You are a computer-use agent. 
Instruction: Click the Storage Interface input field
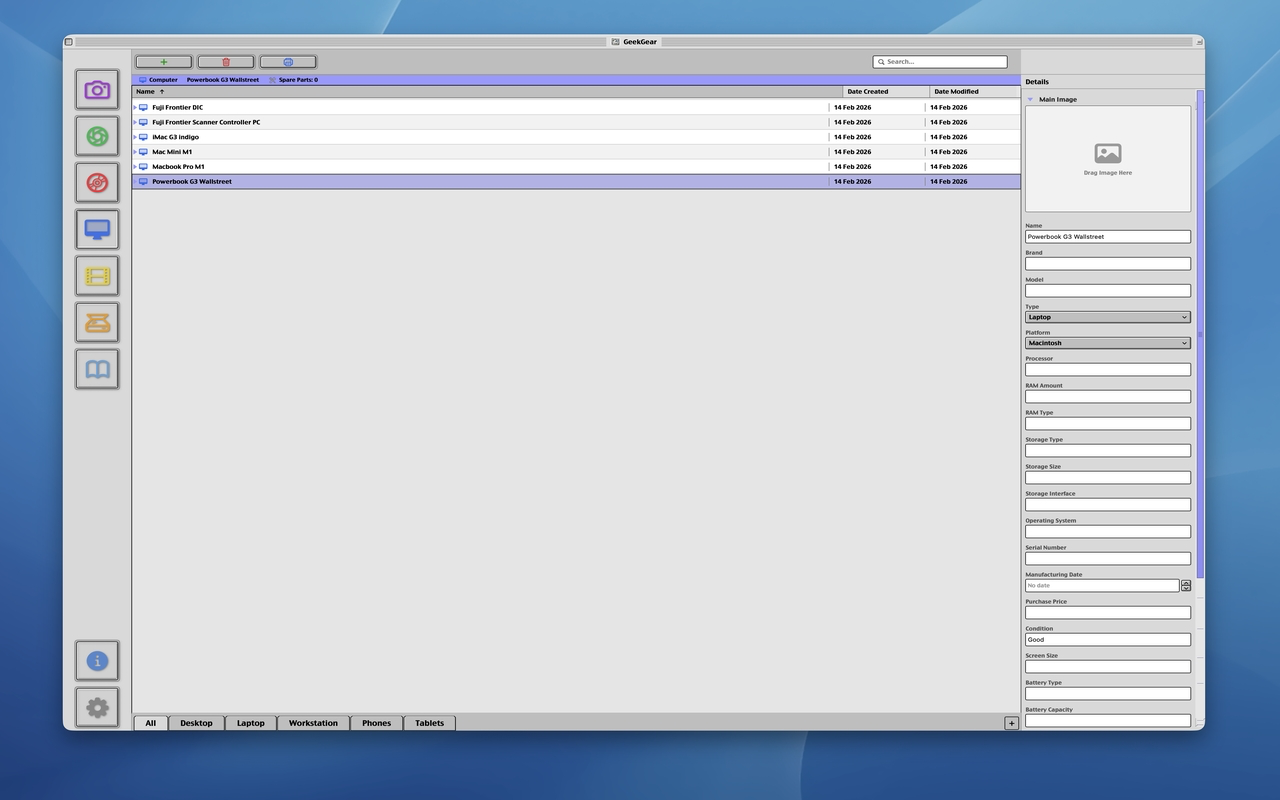point(1108,505)
